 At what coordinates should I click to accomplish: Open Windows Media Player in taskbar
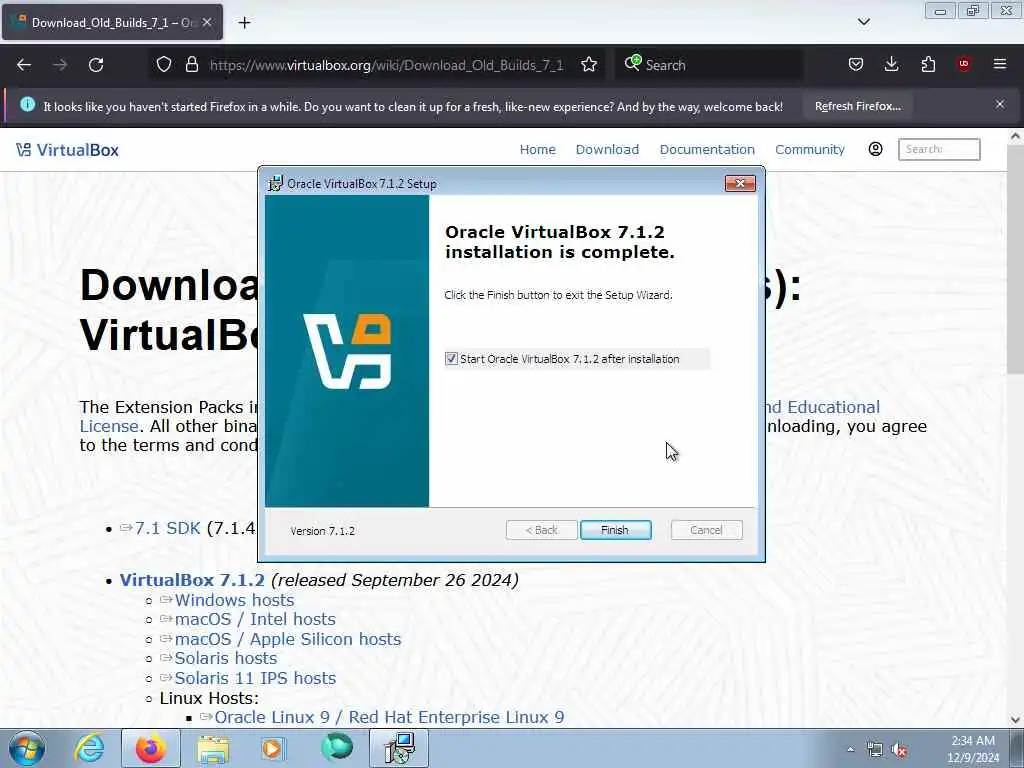click(274, 748)
